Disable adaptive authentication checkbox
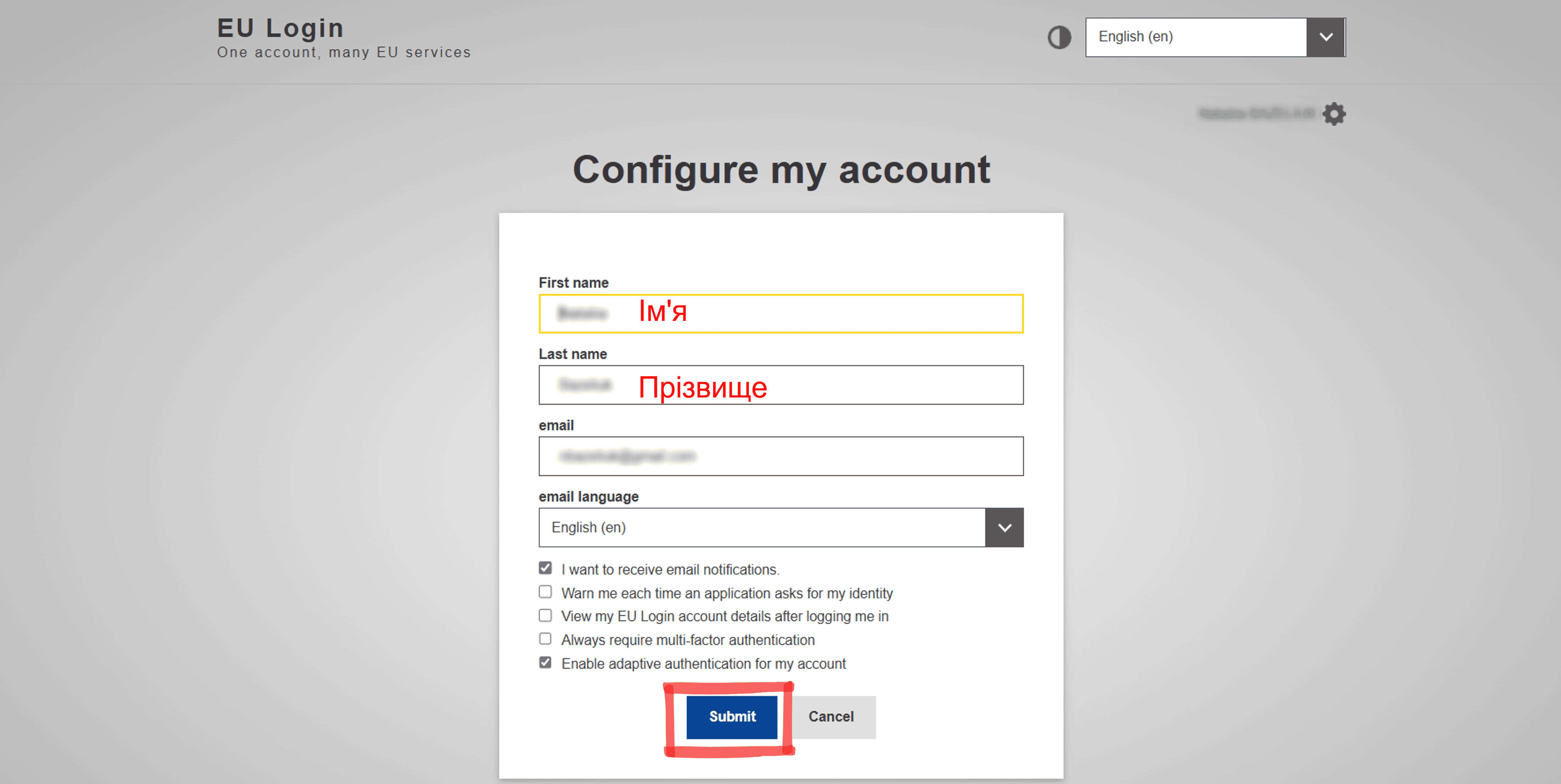 pos(545,663)
